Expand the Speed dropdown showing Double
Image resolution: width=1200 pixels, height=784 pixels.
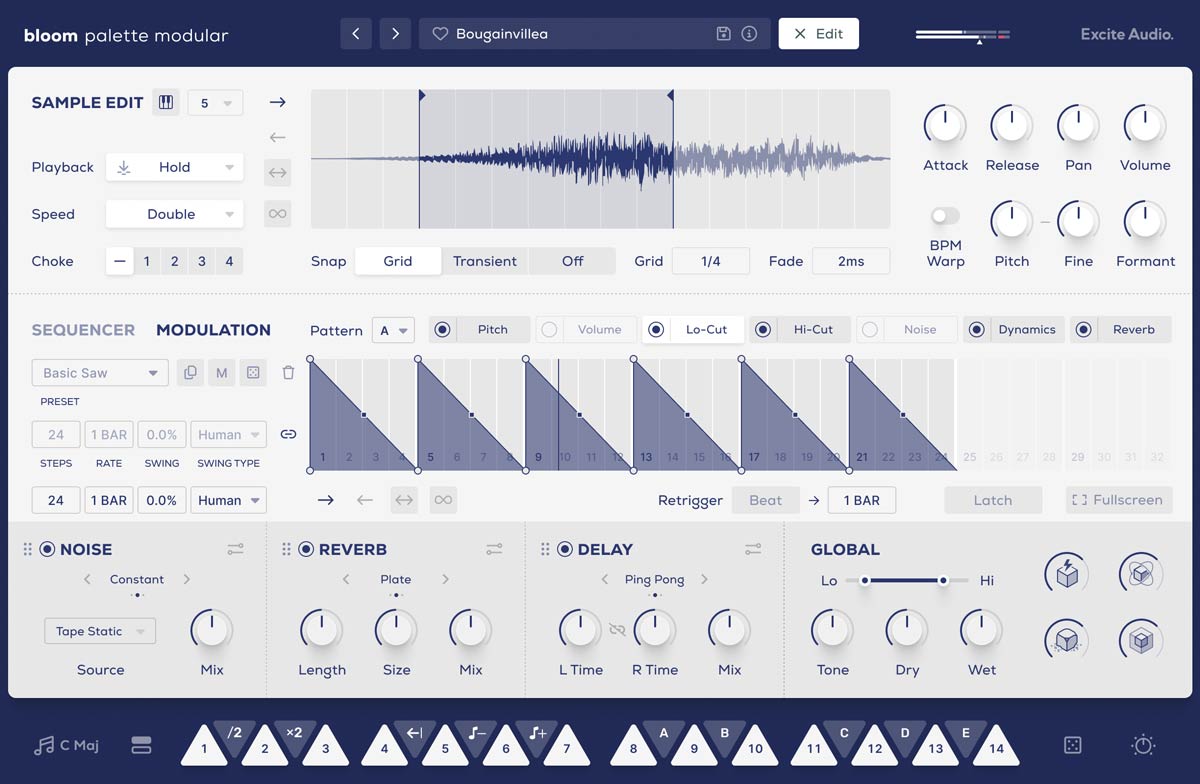pyautogui.click(x=174, y=214)
